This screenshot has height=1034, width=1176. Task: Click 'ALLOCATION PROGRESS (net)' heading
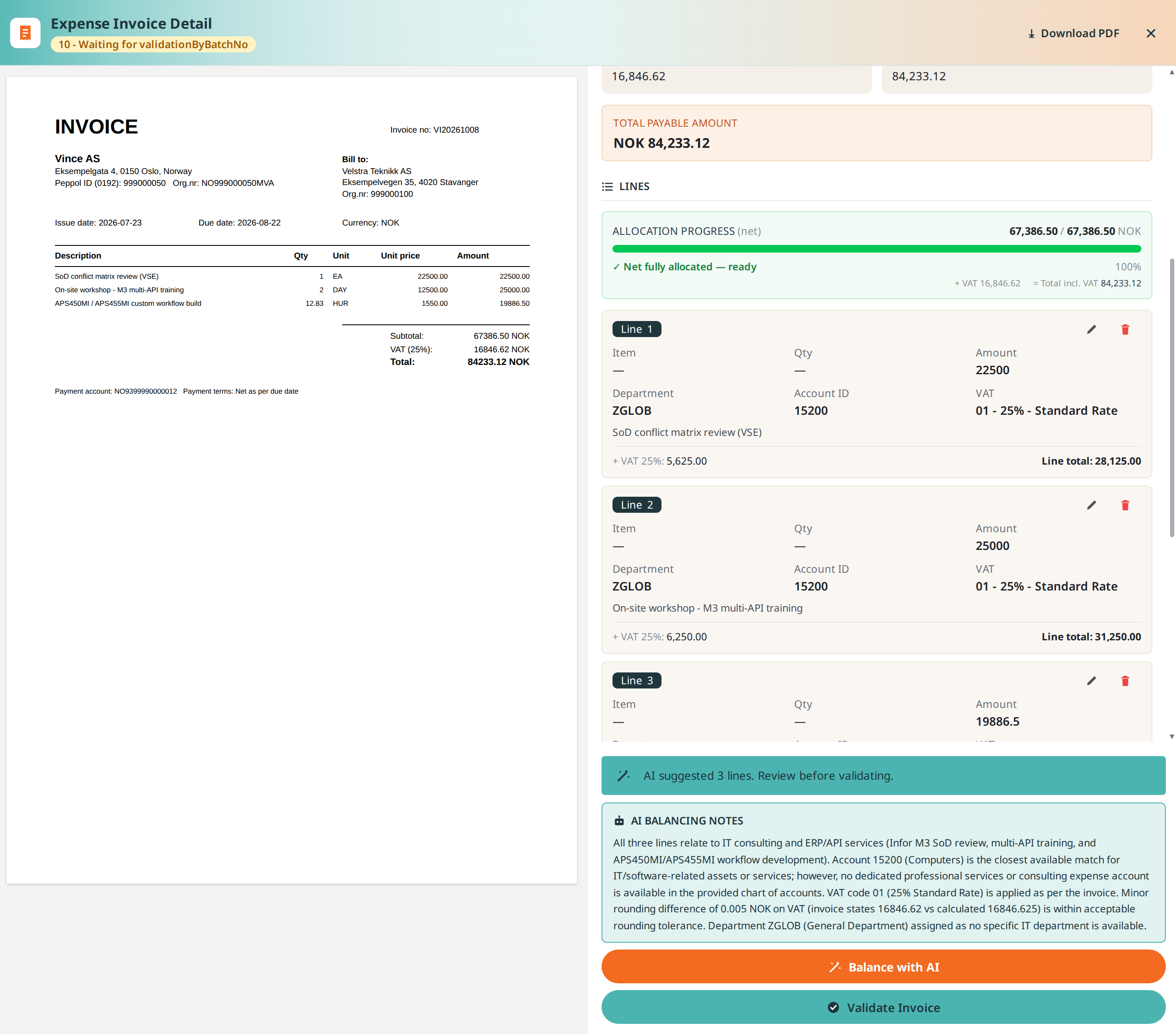(x=686, y=231)
